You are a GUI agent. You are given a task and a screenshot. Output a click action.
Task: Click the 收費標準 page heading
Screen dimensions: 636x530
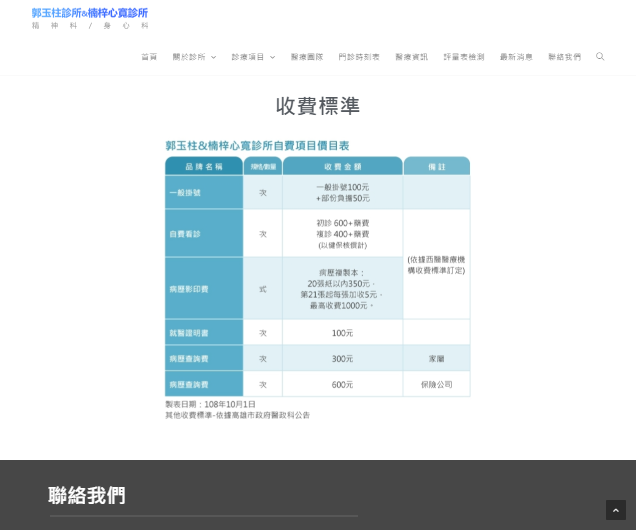pyautogui.click(x=318, y=106)
